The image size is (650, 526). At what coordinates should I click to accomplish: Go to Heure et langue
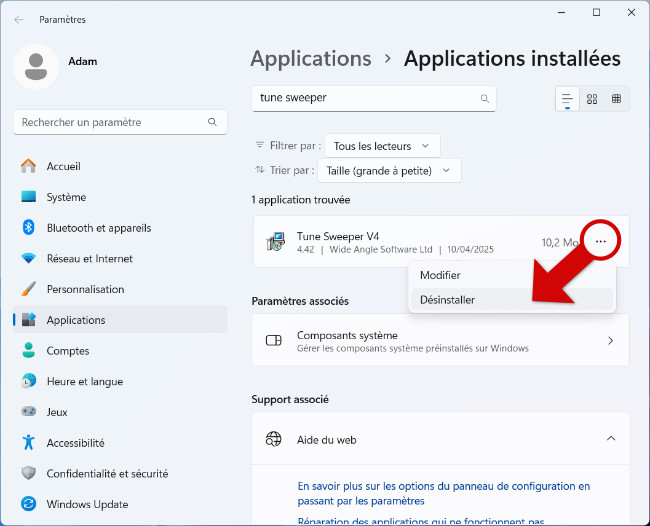click(x=120, y=381)
